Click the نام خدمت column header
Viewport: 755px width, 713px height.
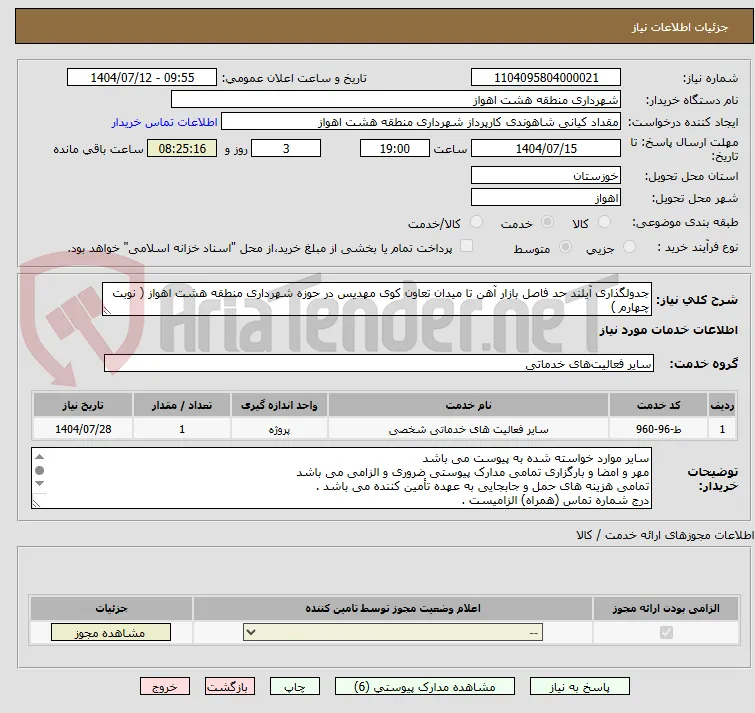click(469, 405)
